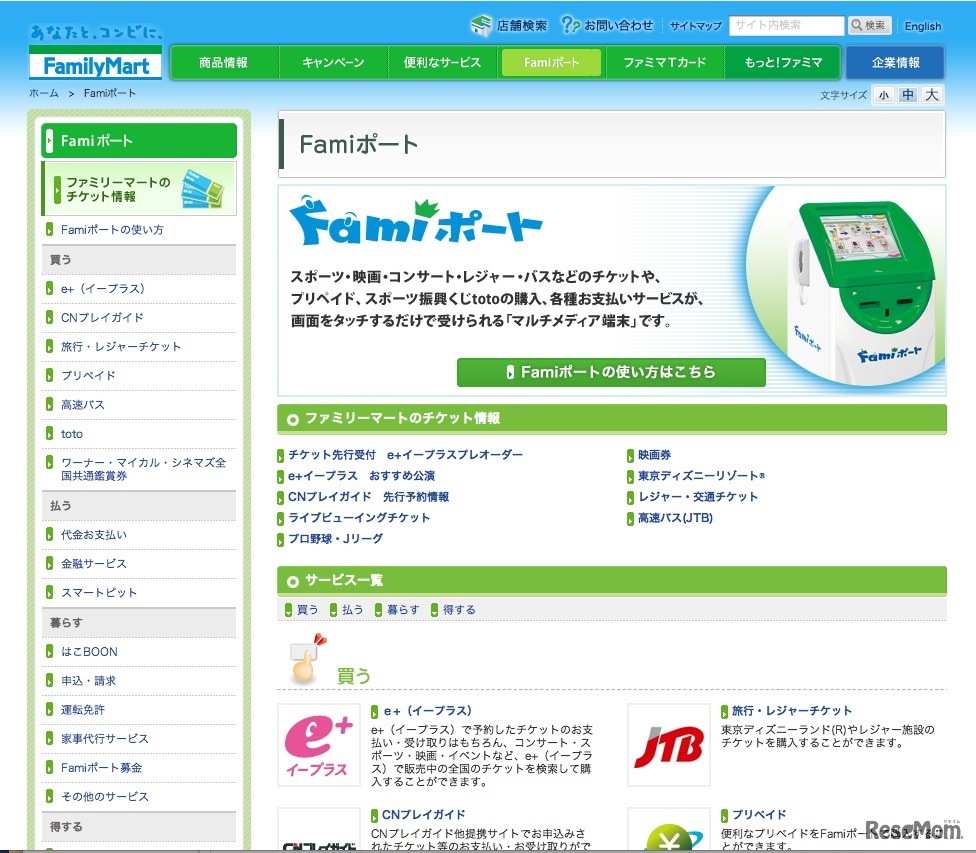Open the お問い合わせ question-mark icon

pyautogui.click(x=571, y=24)
